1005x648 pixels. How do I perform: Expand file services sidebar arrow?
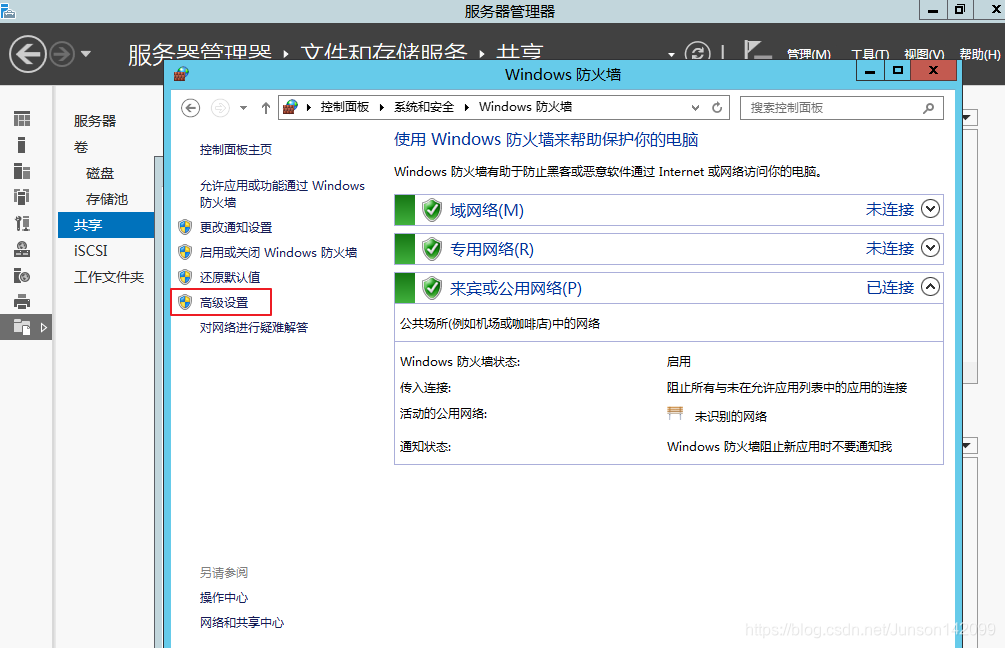pos(44,328)
